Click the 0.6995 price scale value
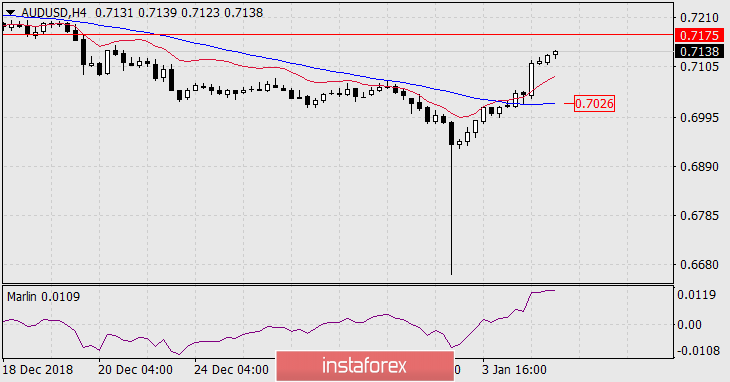The height and width of the screenshot is (382, 730). (699, 118)
